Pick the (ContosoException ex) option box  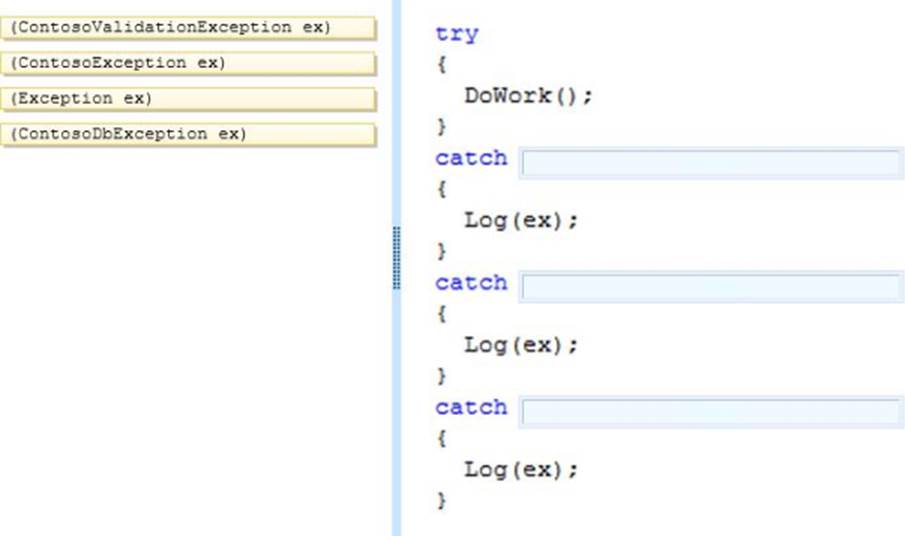(x=188, y=63)
